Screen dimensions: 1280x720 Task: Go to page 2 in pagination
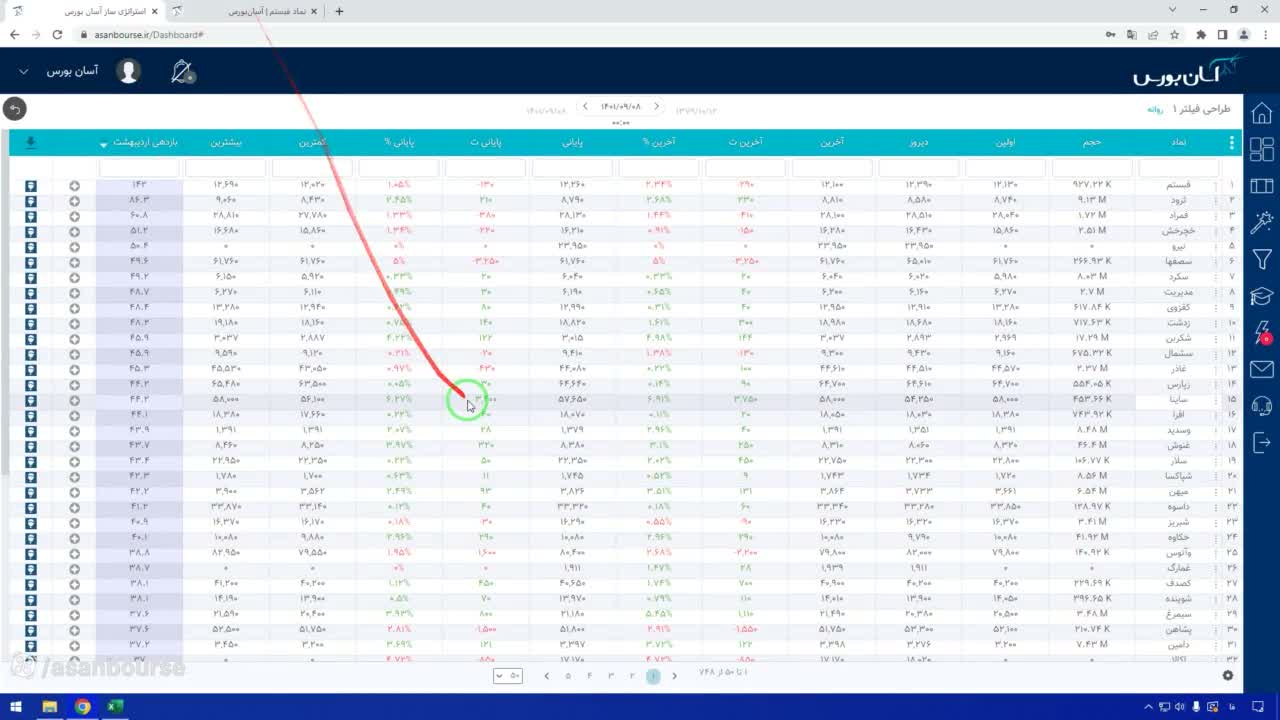[632, 676]
